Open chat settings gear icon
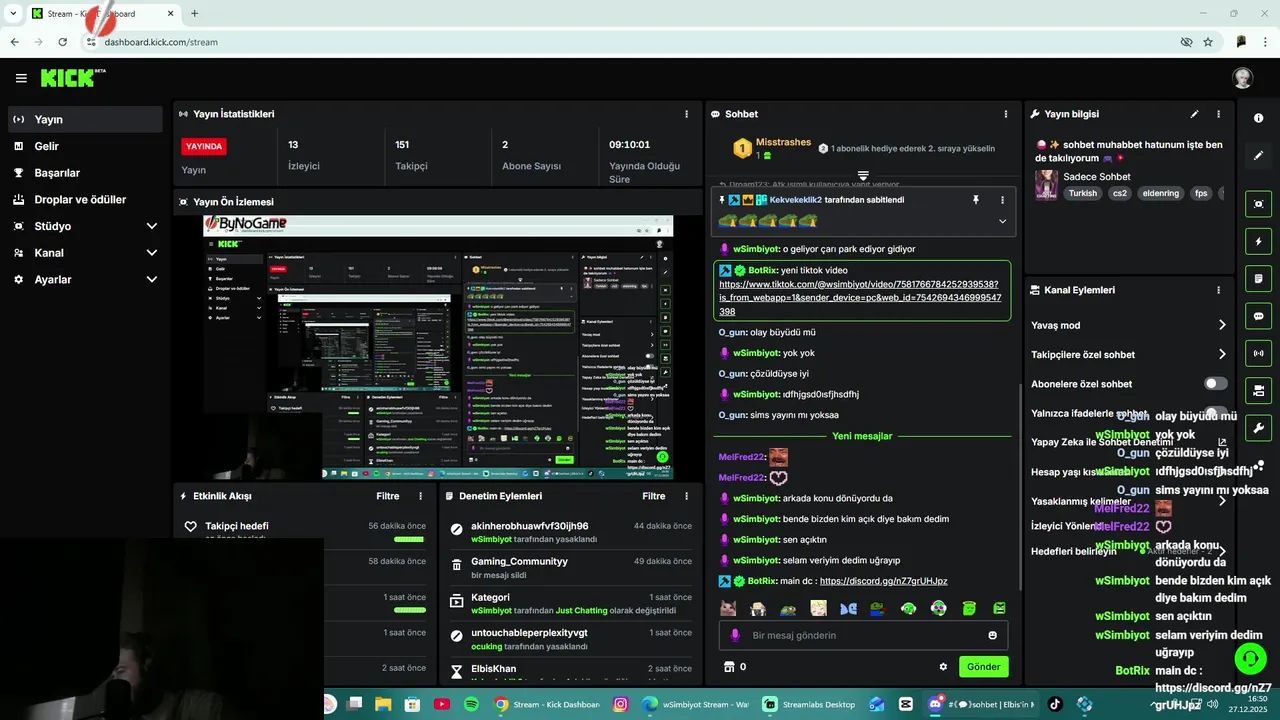Screen dimensions: 1280x720 [943, 667]
